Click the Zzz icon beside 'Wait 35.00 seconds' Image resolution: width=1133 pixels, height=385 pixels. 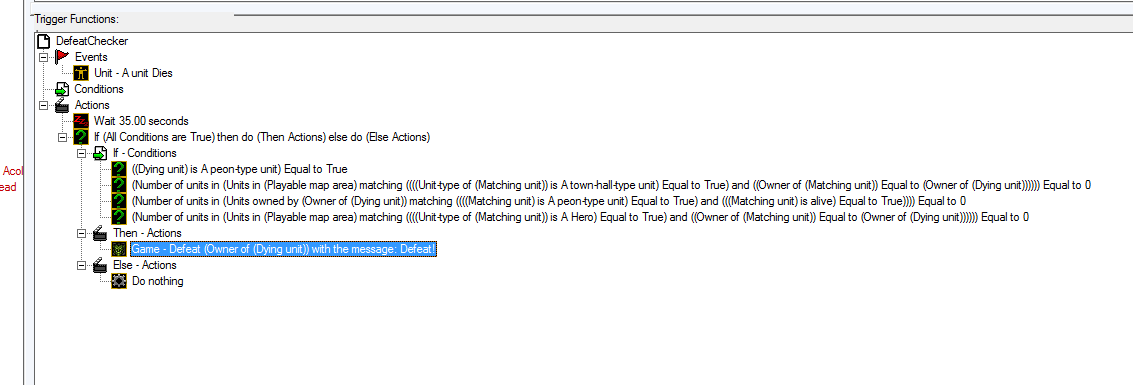82,121
